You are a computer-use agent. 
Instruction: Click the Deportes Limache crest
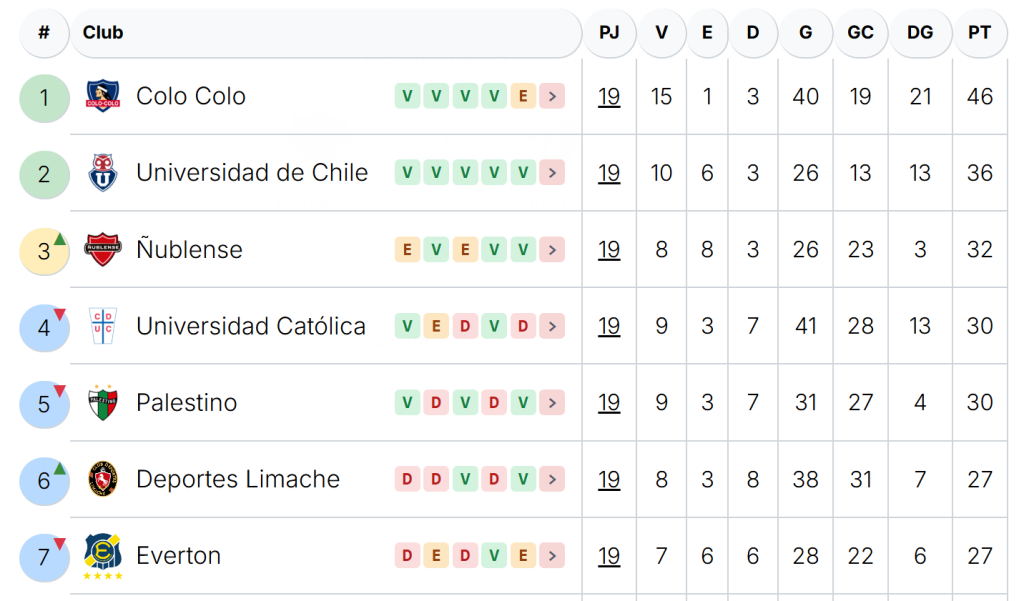click(103, 479)
